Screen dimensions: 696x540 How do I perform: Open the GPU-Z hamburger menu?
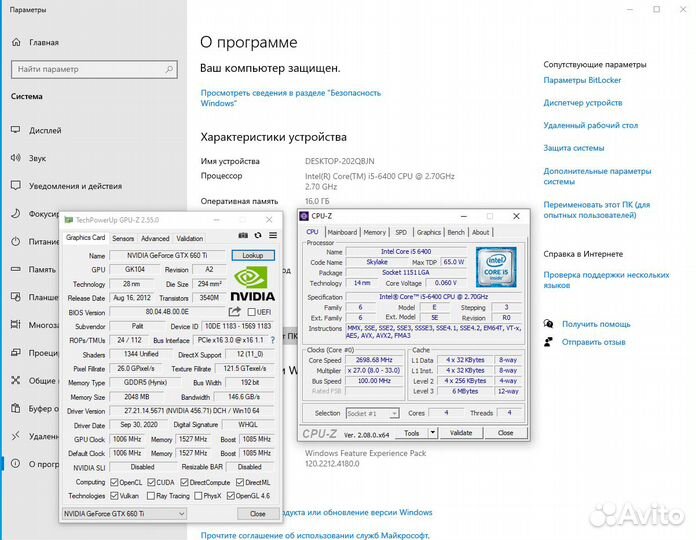[273, 237]
